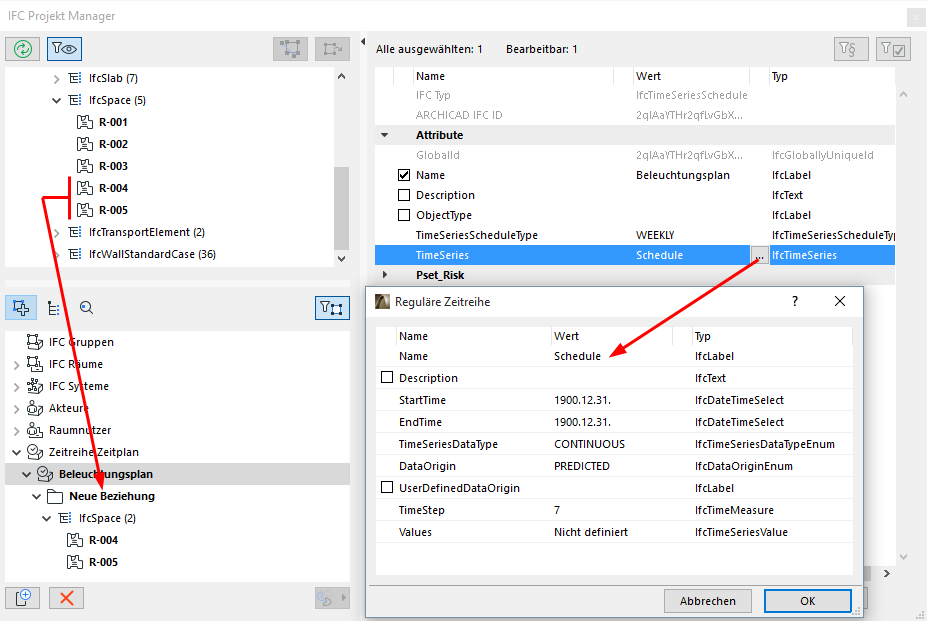Click the IFC Räume zone icon

(x=35, y=364)
